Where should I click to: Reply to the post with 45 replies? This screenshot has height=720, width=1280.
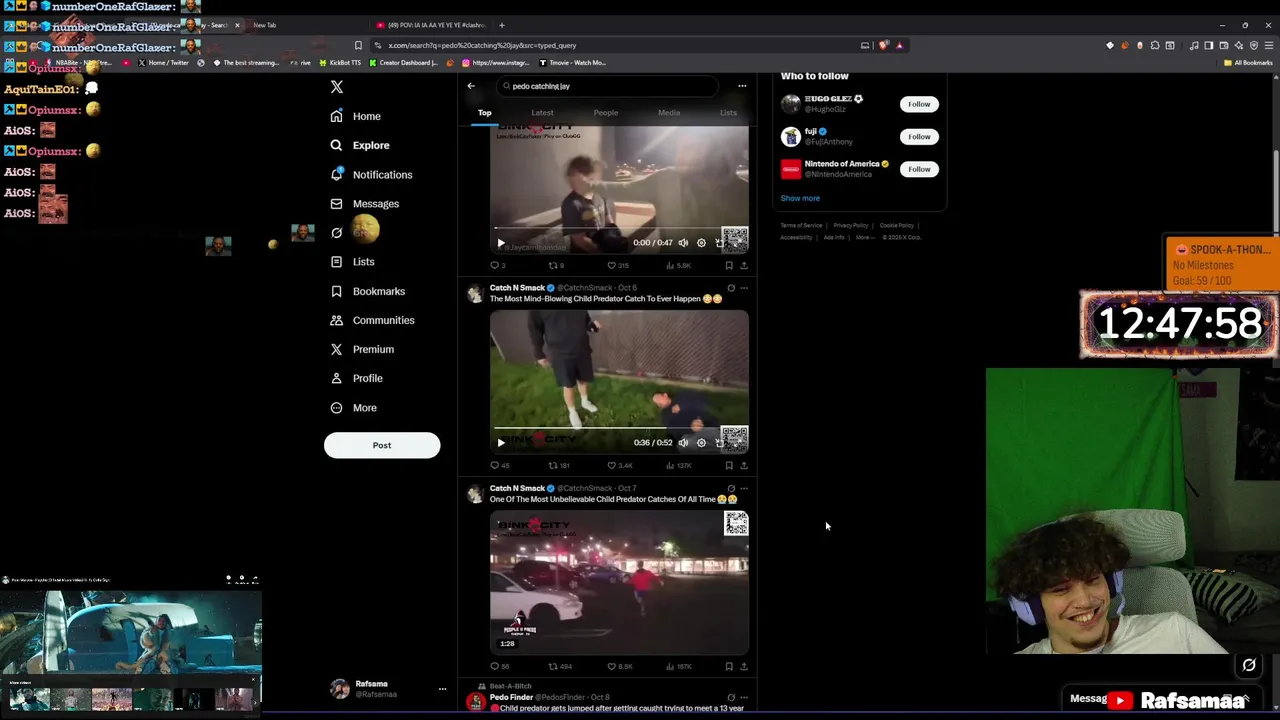[499, 465]
